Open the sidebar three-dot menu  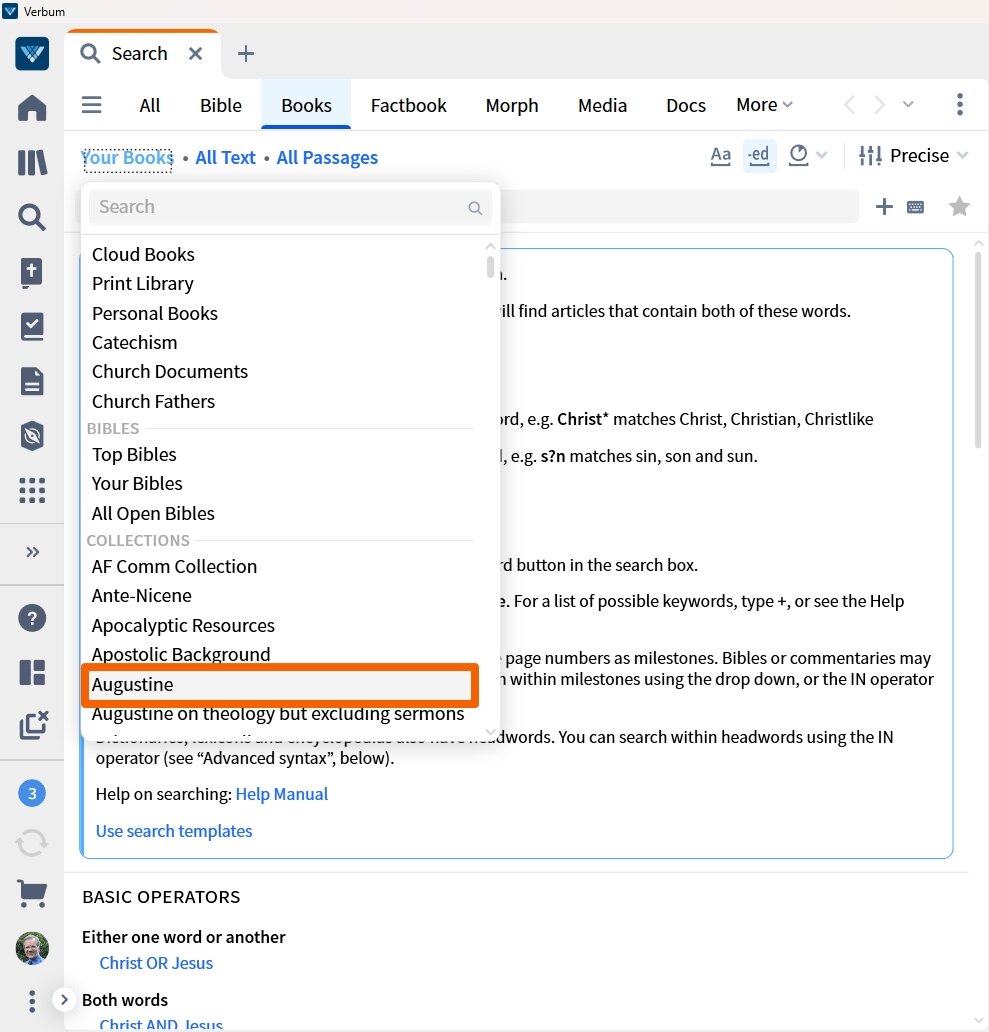click(32, 1001)
